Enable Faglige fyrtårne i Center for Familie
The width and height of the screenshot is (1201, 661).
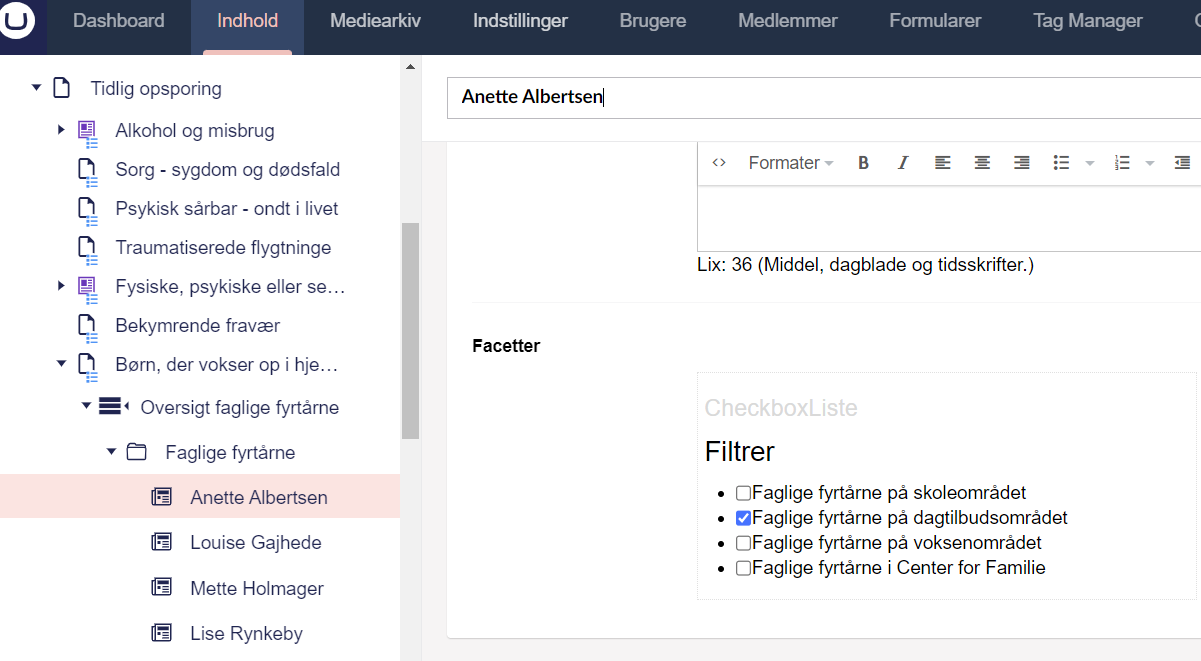tap(743, 568)
